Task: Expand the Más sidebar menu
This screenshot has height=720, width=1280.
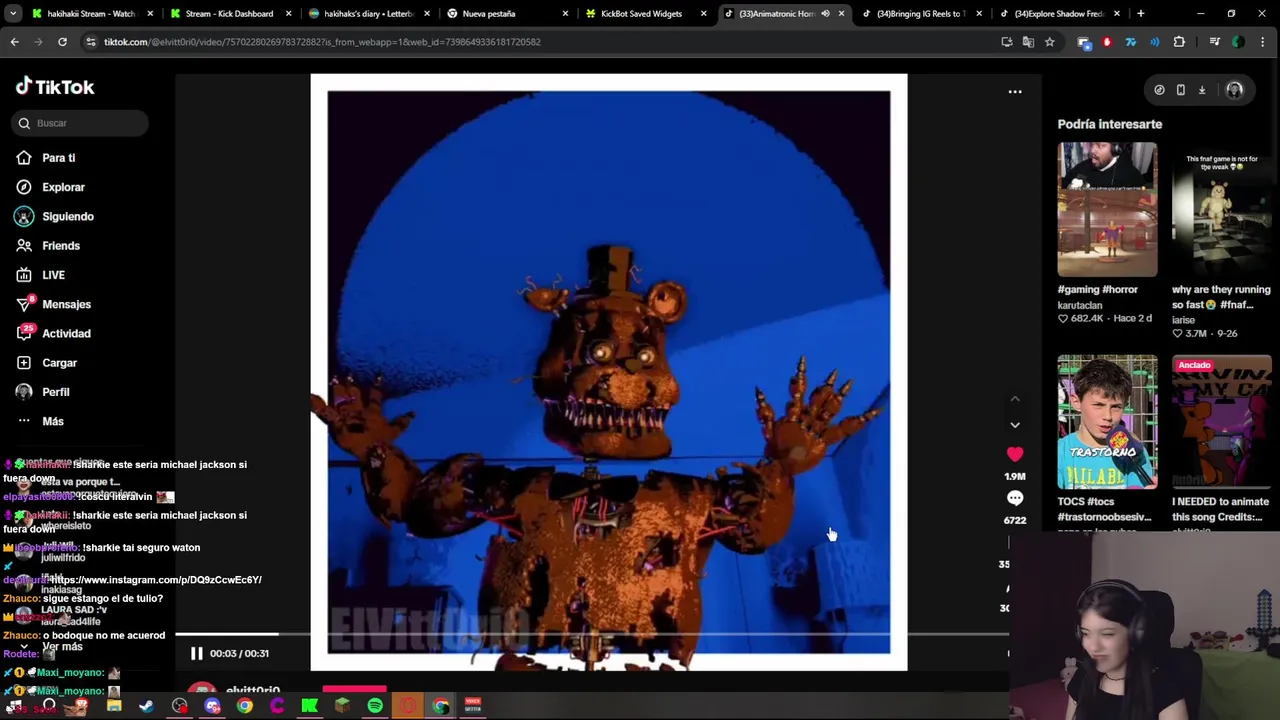Action: (52, 421)
